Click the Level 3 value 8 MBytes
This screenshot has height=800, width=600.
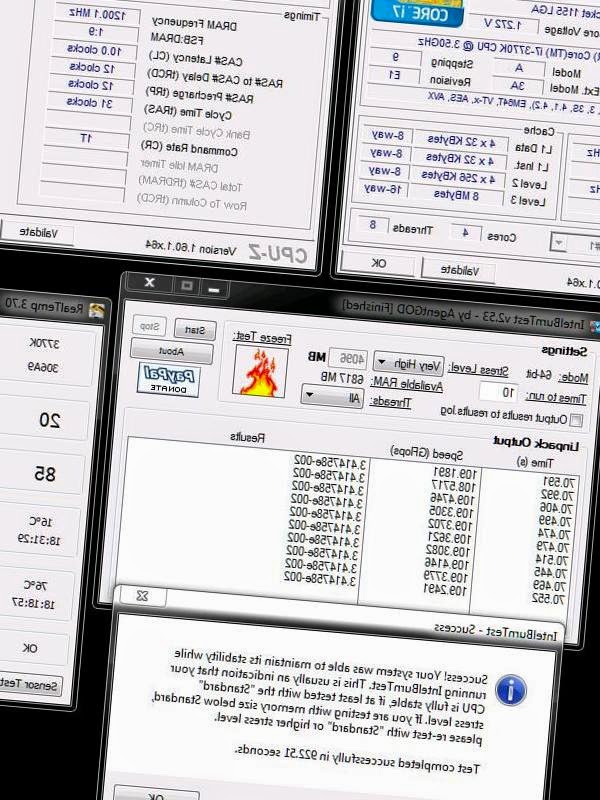(457, 194)
